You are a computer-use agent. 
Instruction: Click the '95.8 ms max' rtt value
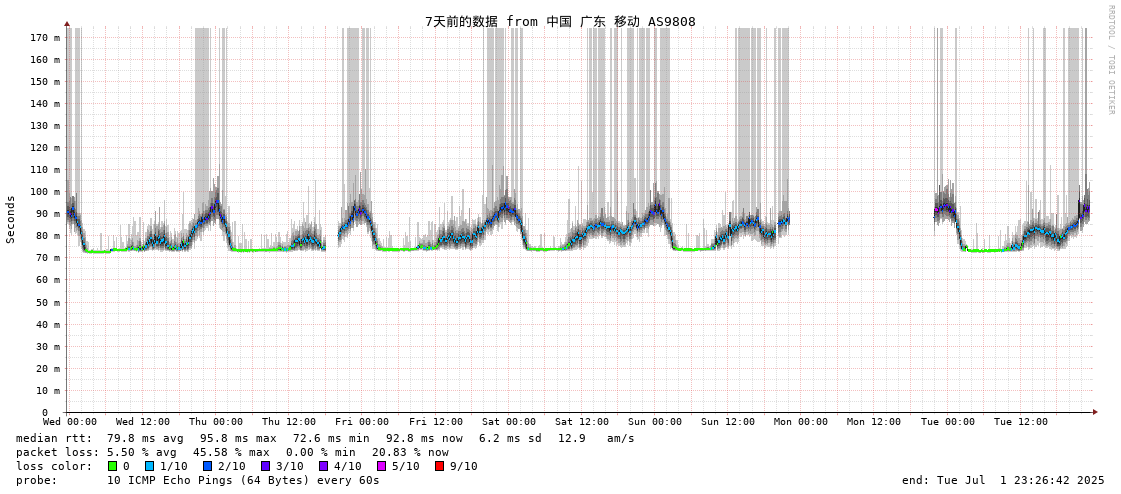(238, 438)
